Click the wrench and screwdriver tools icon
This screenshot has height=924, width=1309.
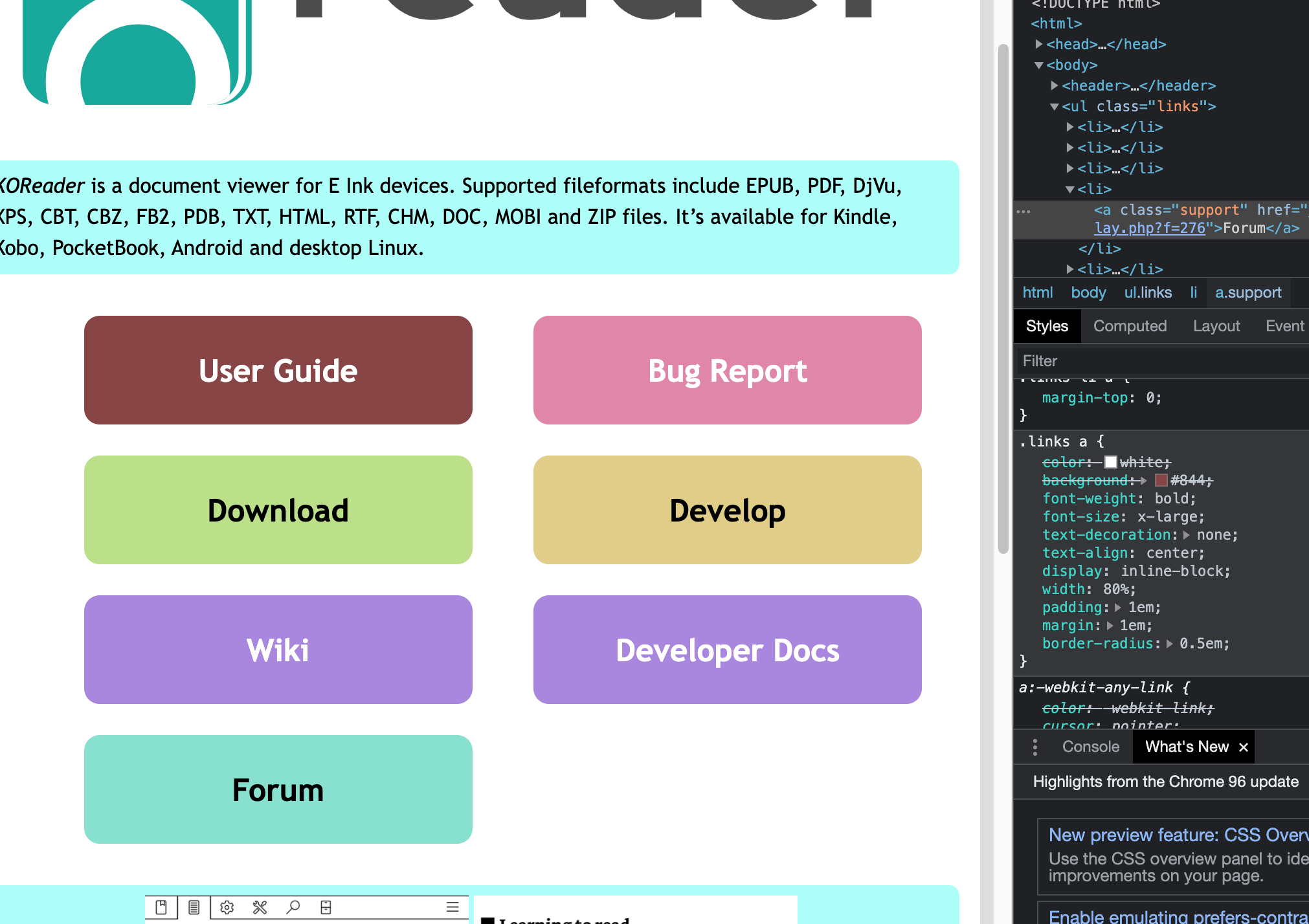260,907
